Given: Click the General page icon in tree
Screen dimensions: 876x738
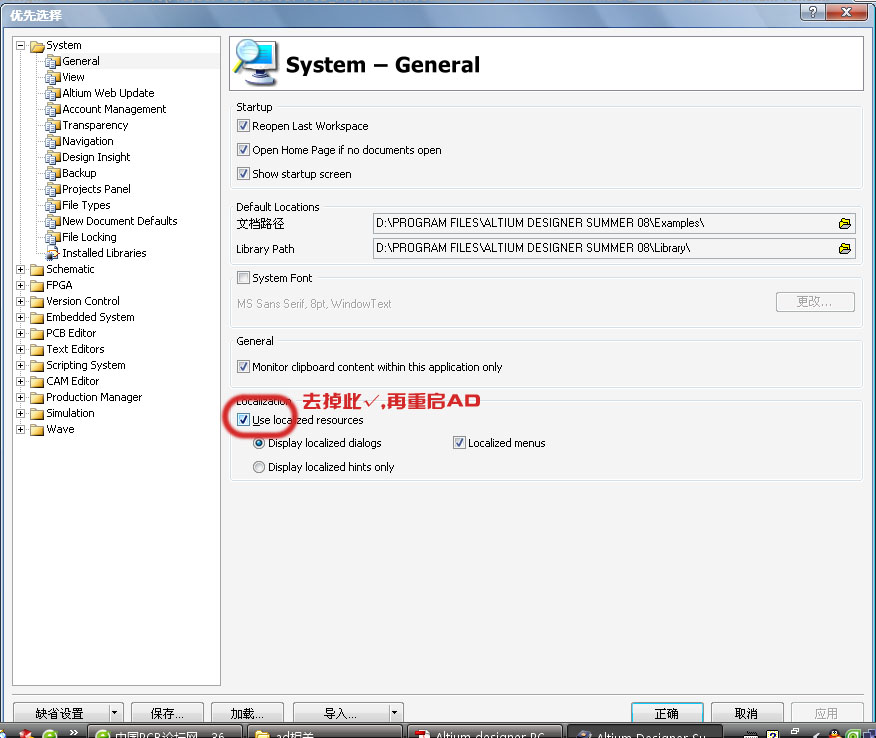Looking at the screenshot, I should pos(53,61).
